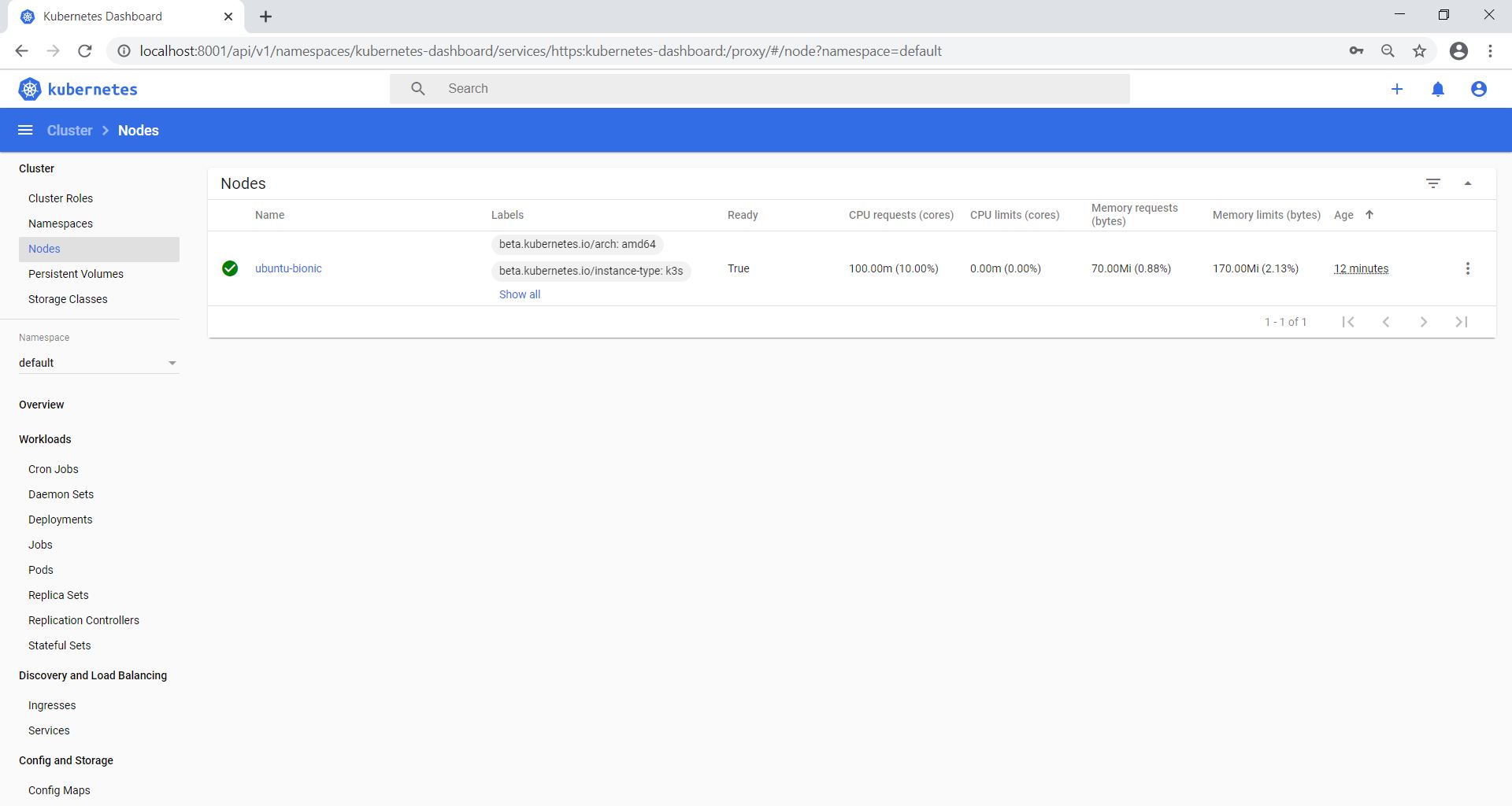Collapse the Nodes card with the arrow
The image size is (1512, 806).
pos(1468,183)
